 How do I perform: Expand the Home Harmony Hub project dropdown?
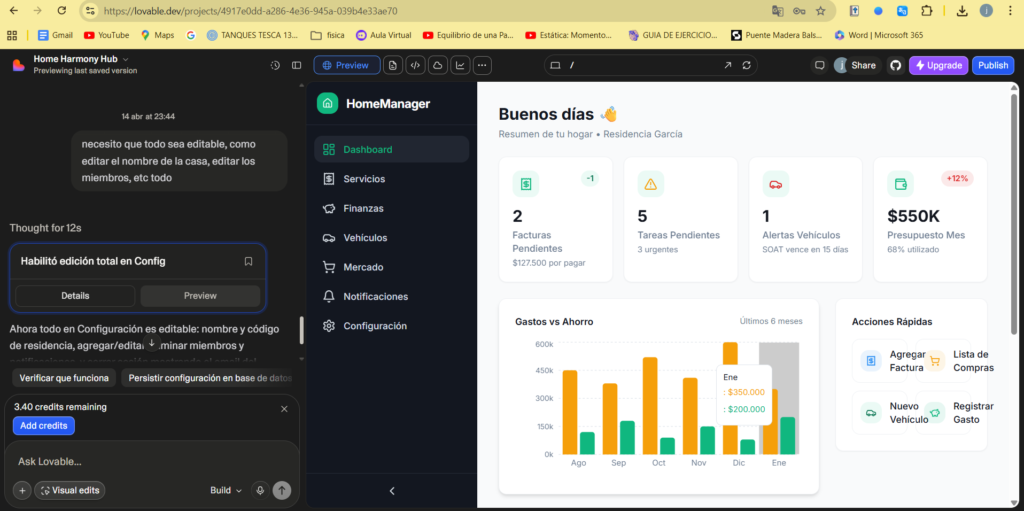click(126, 59)
